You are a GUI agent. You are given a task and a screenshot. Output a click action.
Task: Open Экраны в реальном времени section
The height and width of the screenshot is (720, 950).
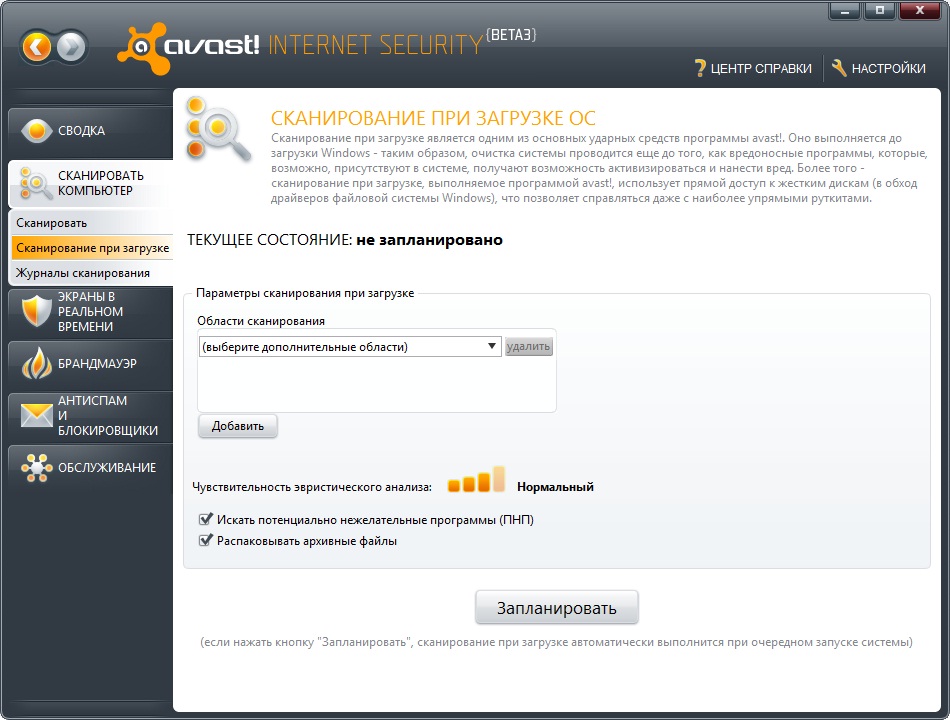[91, 312]
